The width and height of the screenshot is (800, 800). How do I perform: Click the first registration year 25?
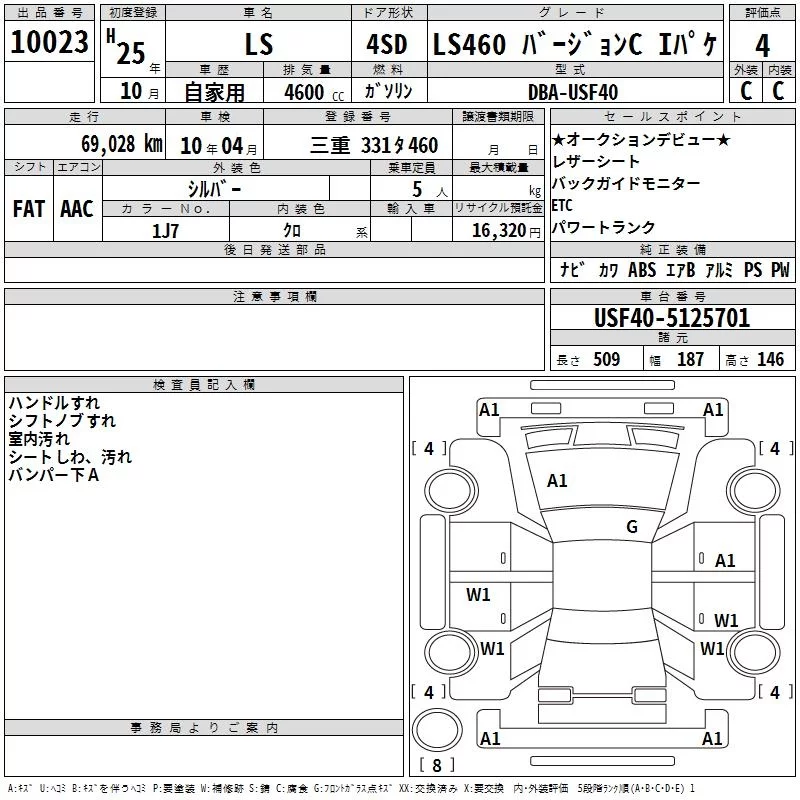(131, 53)
